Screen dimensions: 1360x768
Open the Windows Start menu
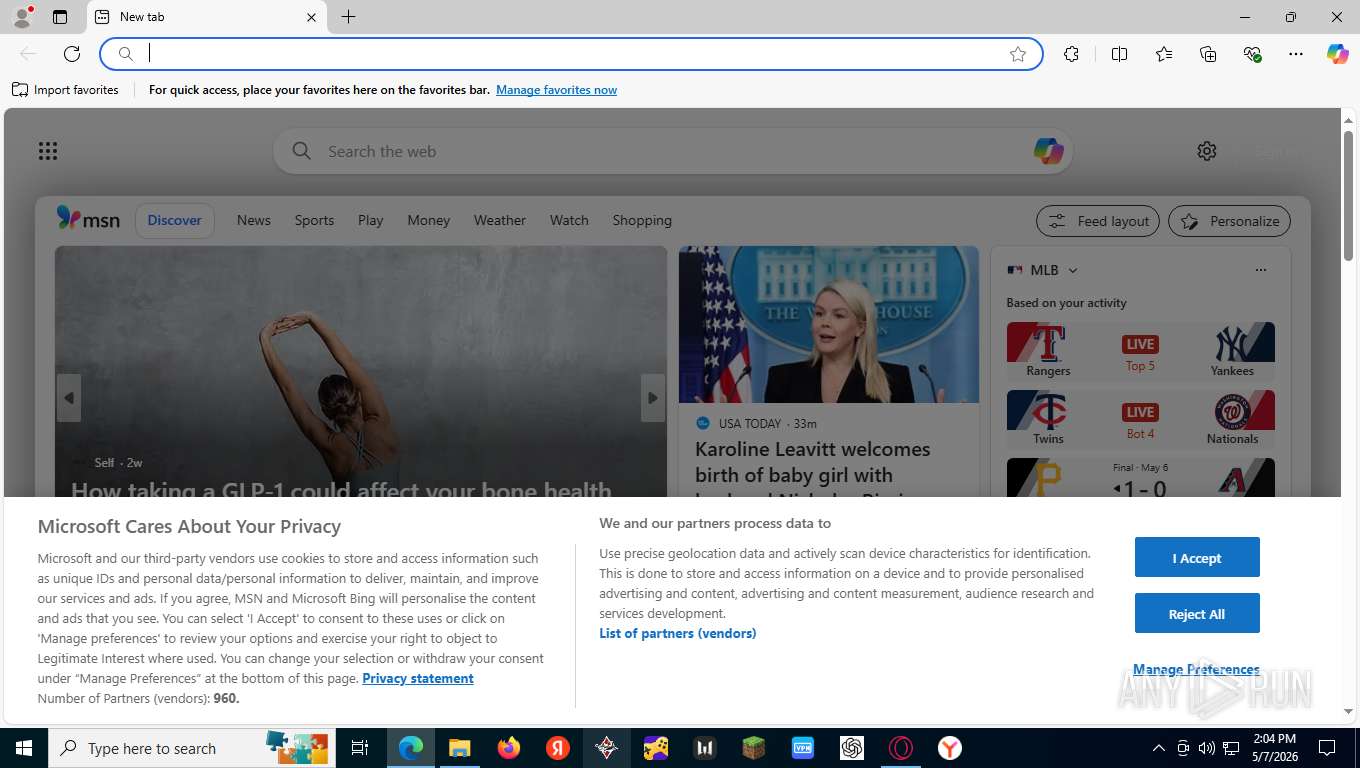click(x=24, y=748)
